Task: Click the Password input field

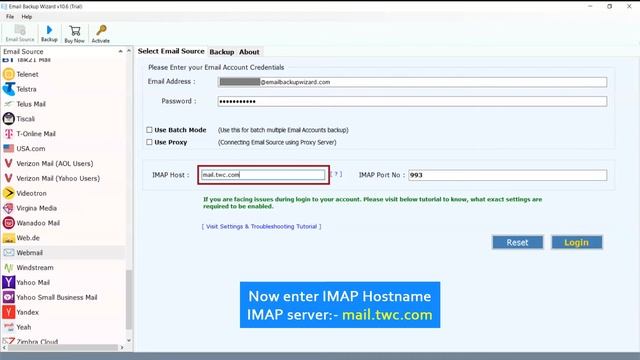Action: click(x=412, y=101)
